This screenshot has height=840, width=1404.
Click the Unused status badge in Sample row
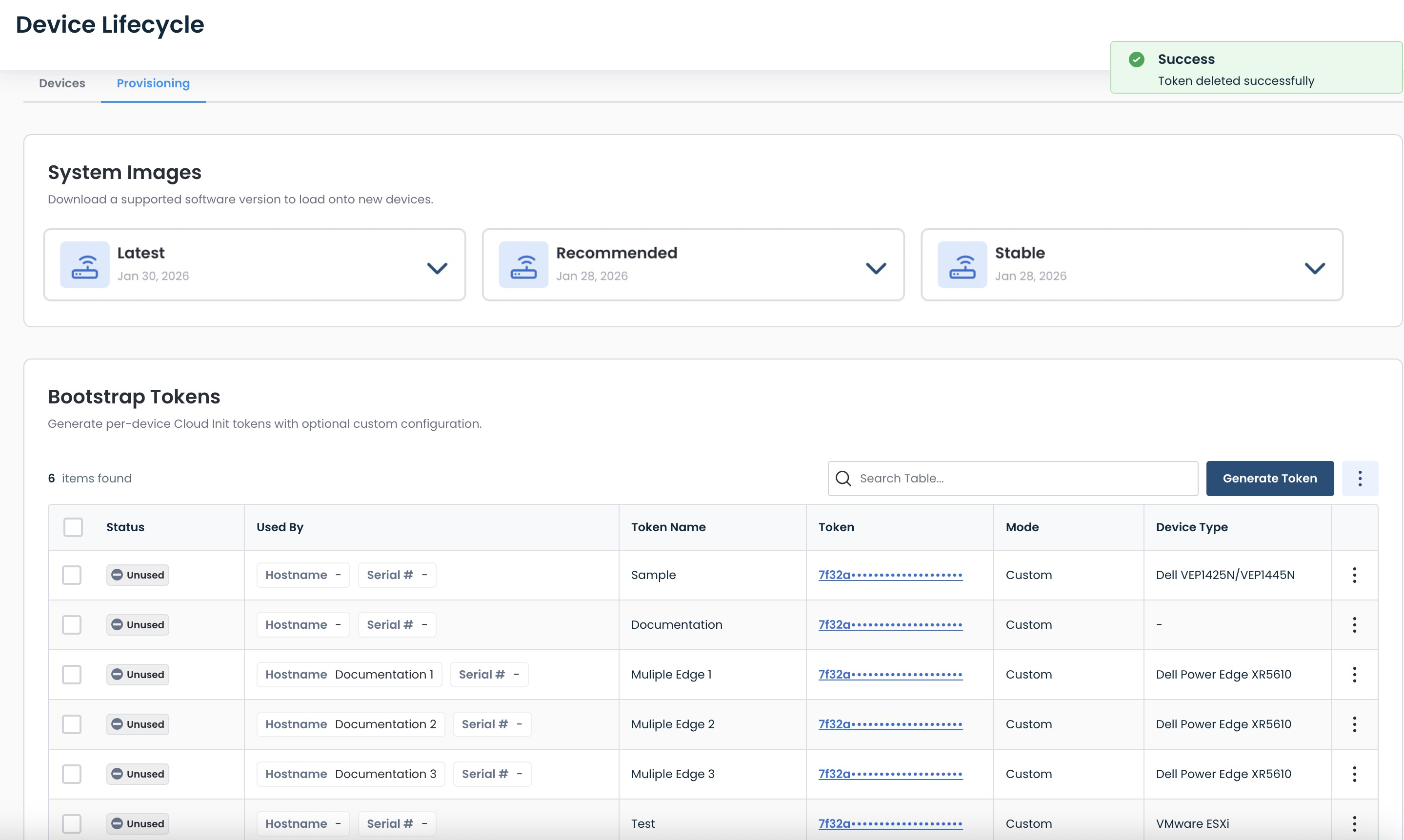pos(138,575)
